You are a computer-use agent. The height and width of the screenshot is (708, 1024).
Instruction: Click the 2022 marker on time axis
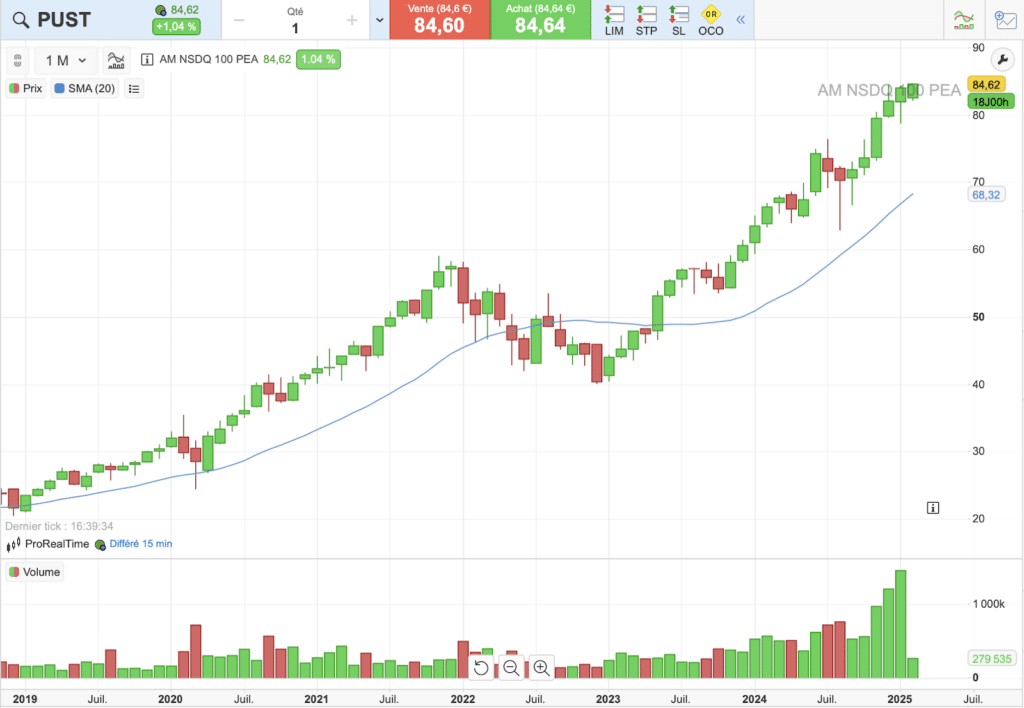coord(462,699)
